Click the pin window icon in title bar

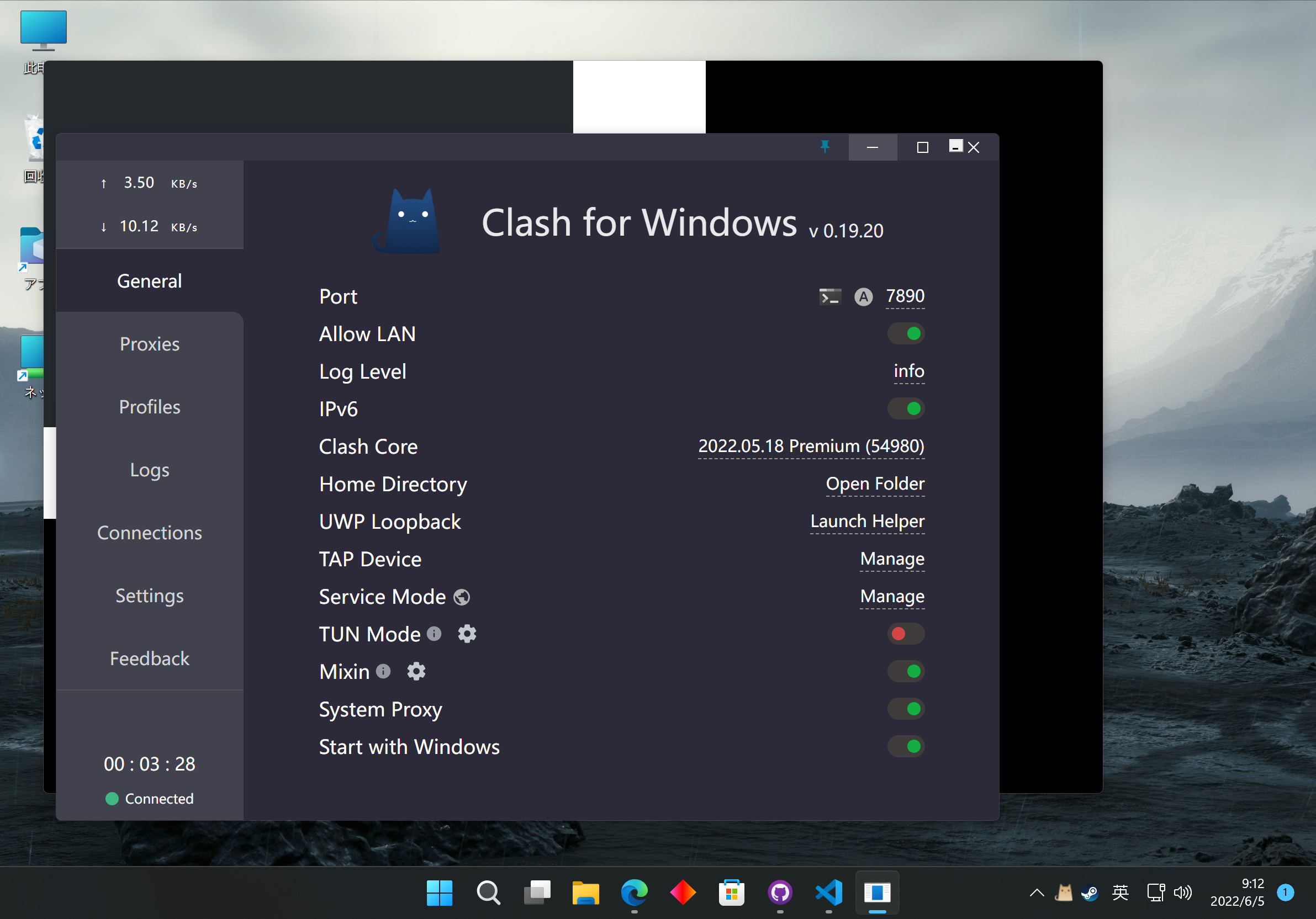click(x=825, y=147)
